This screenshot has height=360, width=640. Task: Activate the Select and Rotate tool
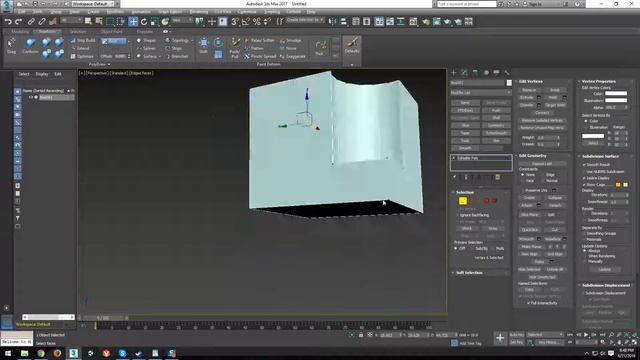point(144,22)
